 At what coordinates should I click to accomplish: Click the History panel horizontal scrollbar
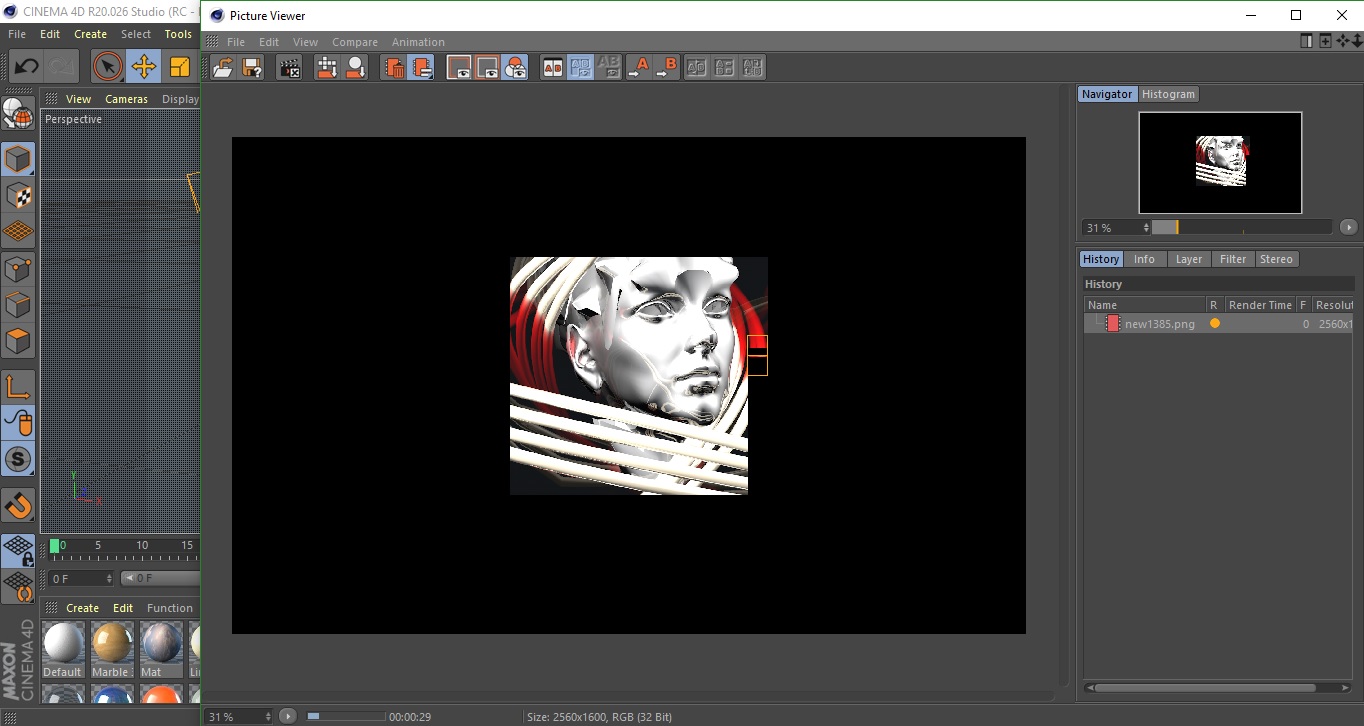tap(1207, 688)
